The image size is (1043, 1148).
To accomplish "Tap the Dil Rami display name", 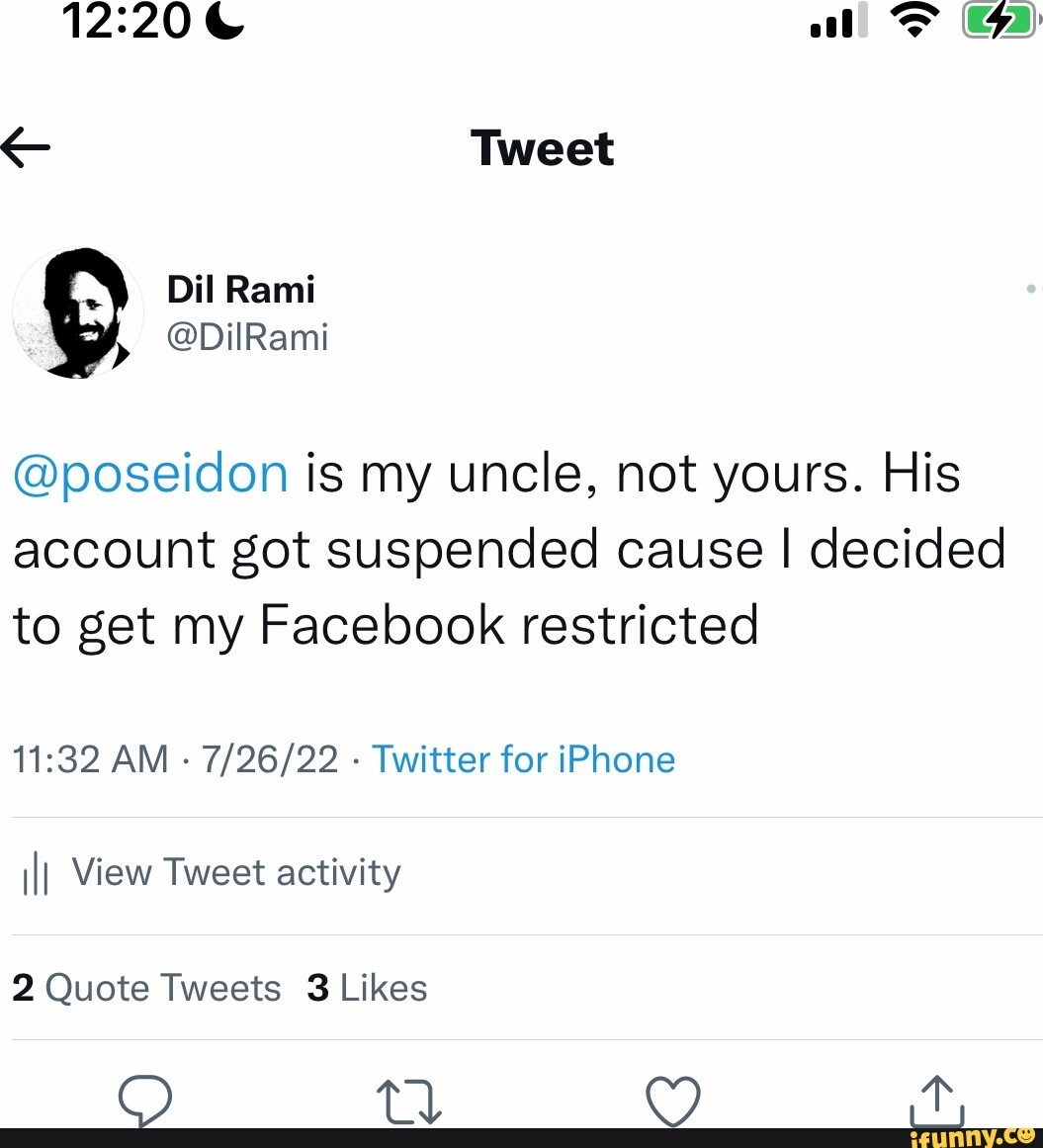I will 241,290.
